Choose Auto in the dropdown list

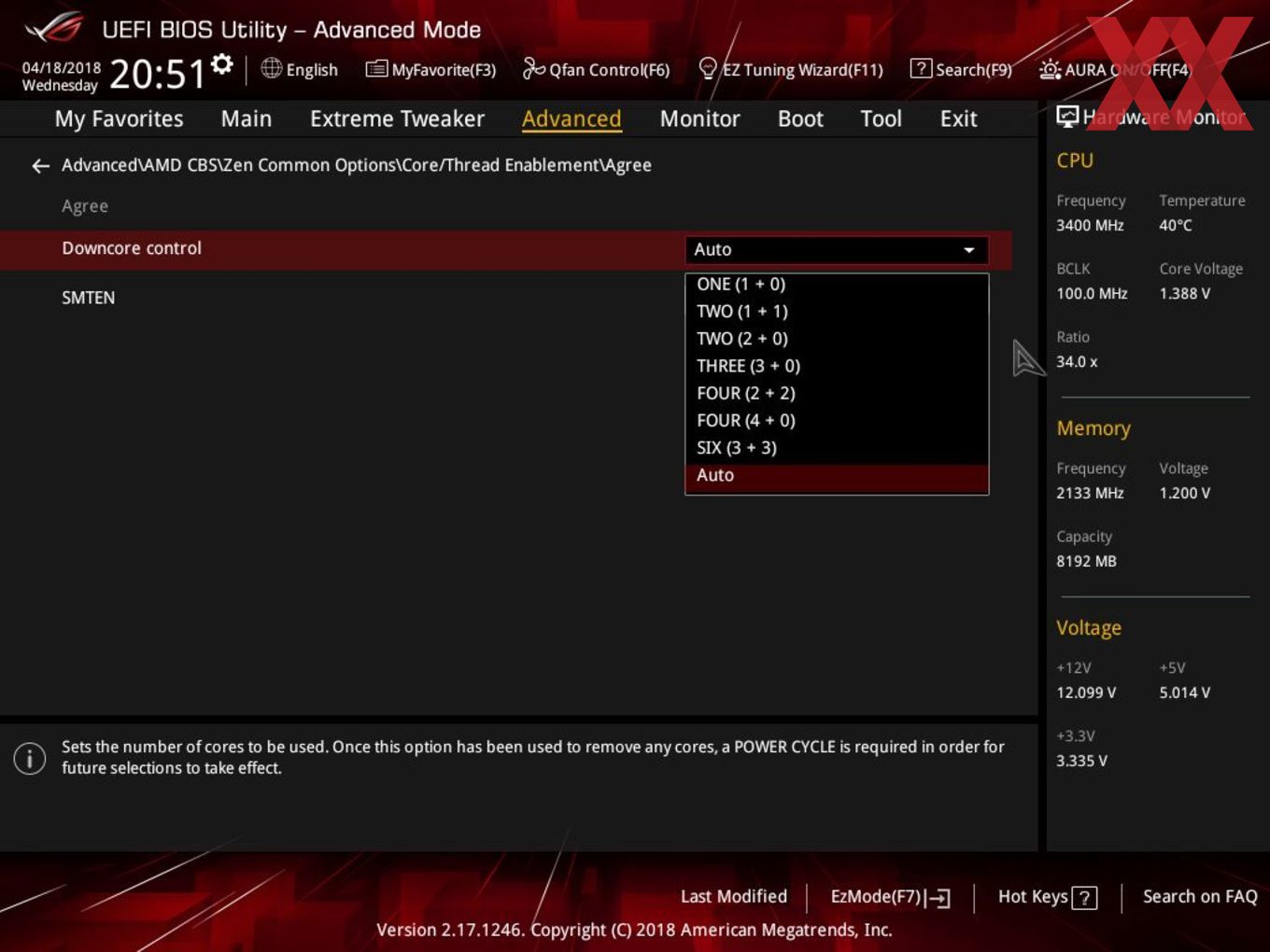(837, 475)
